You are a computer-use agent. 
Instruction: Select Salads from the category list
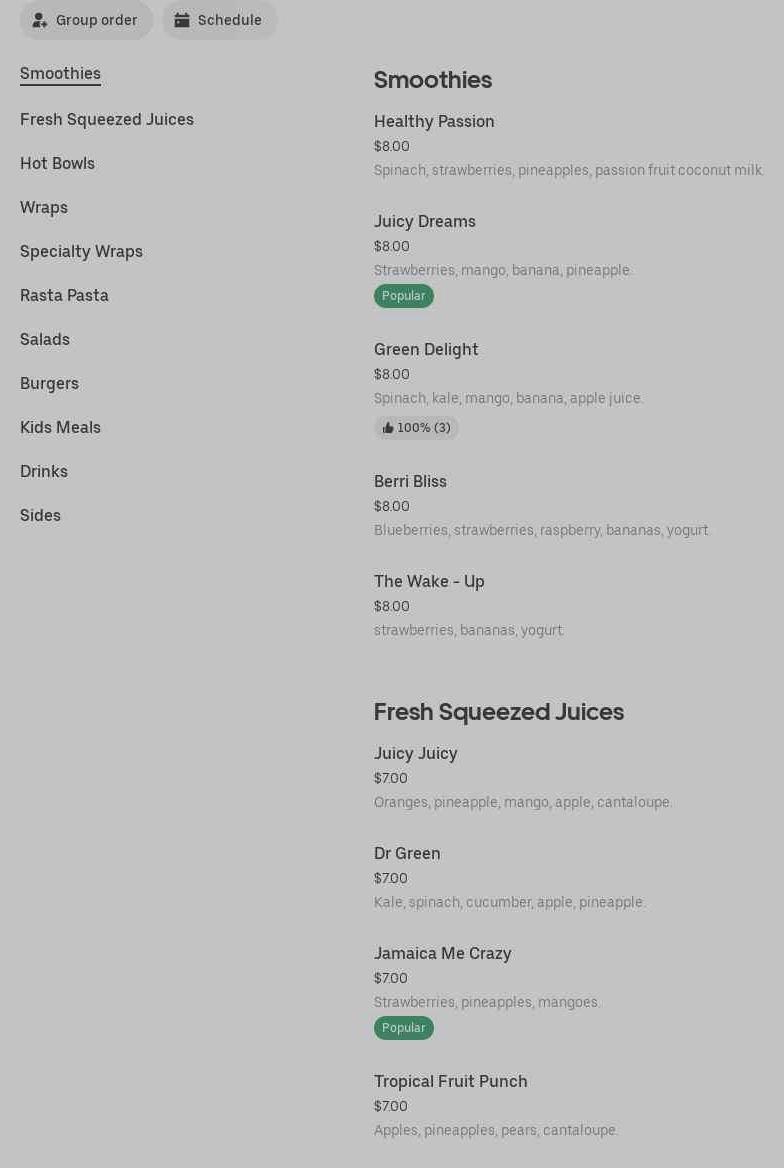click(x=45, y=340)
